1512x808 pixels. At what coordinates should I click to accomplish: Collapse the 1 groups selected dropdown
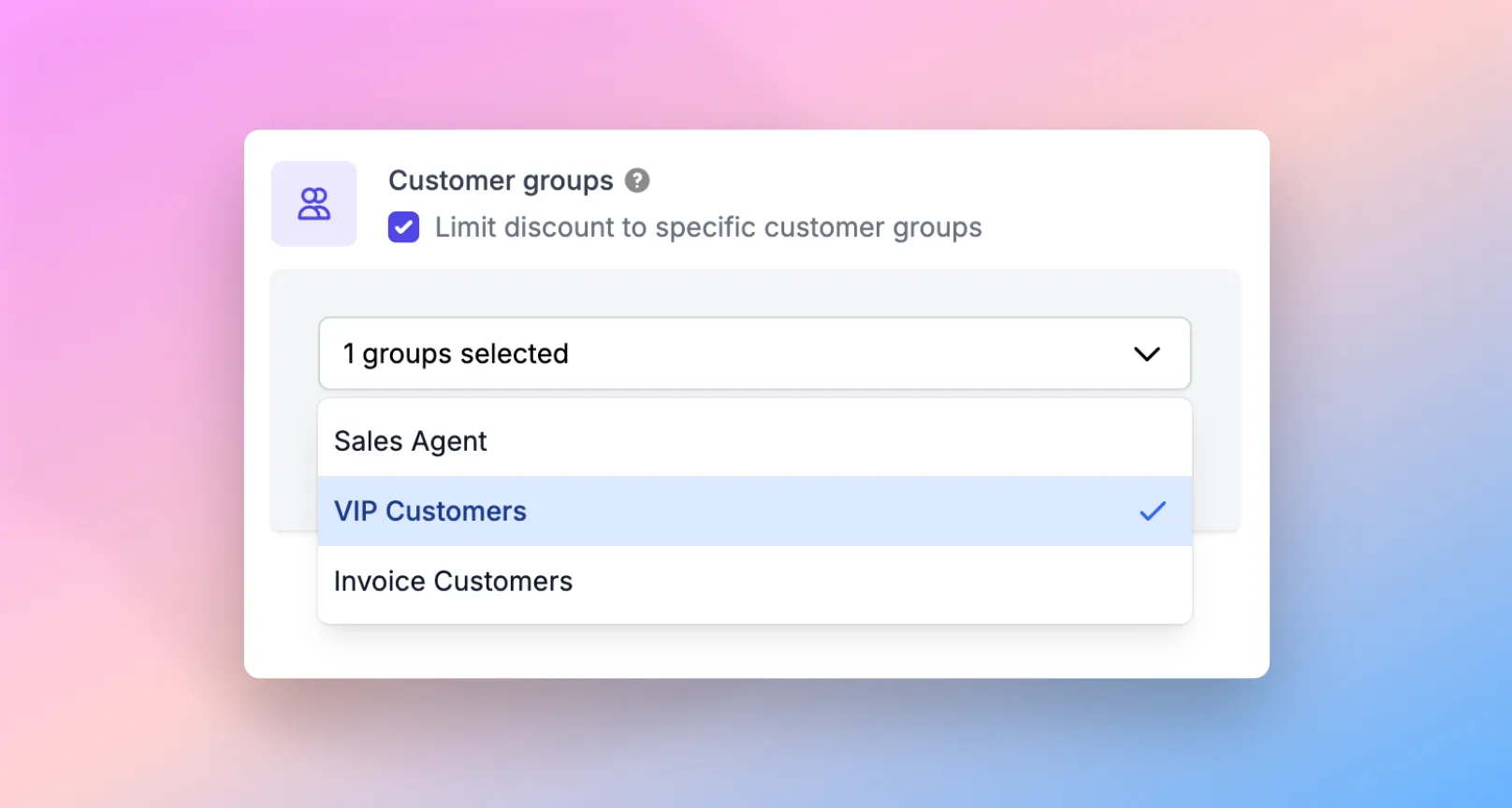[1147, 353]
